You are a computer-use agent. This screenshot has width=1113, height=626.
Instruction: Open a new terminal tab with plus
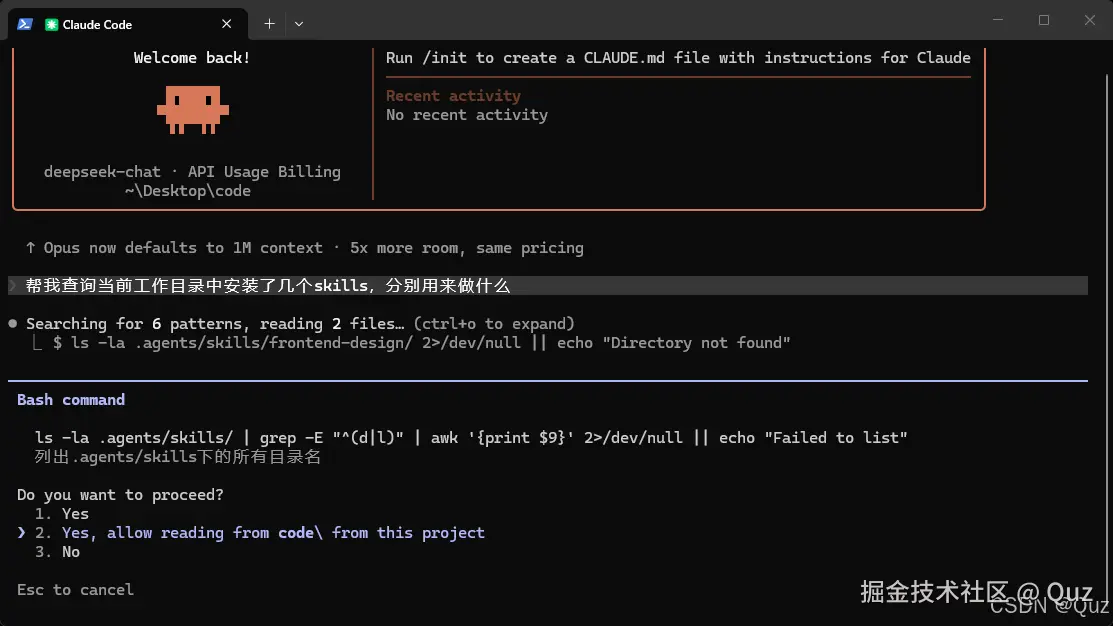[269, 23]
